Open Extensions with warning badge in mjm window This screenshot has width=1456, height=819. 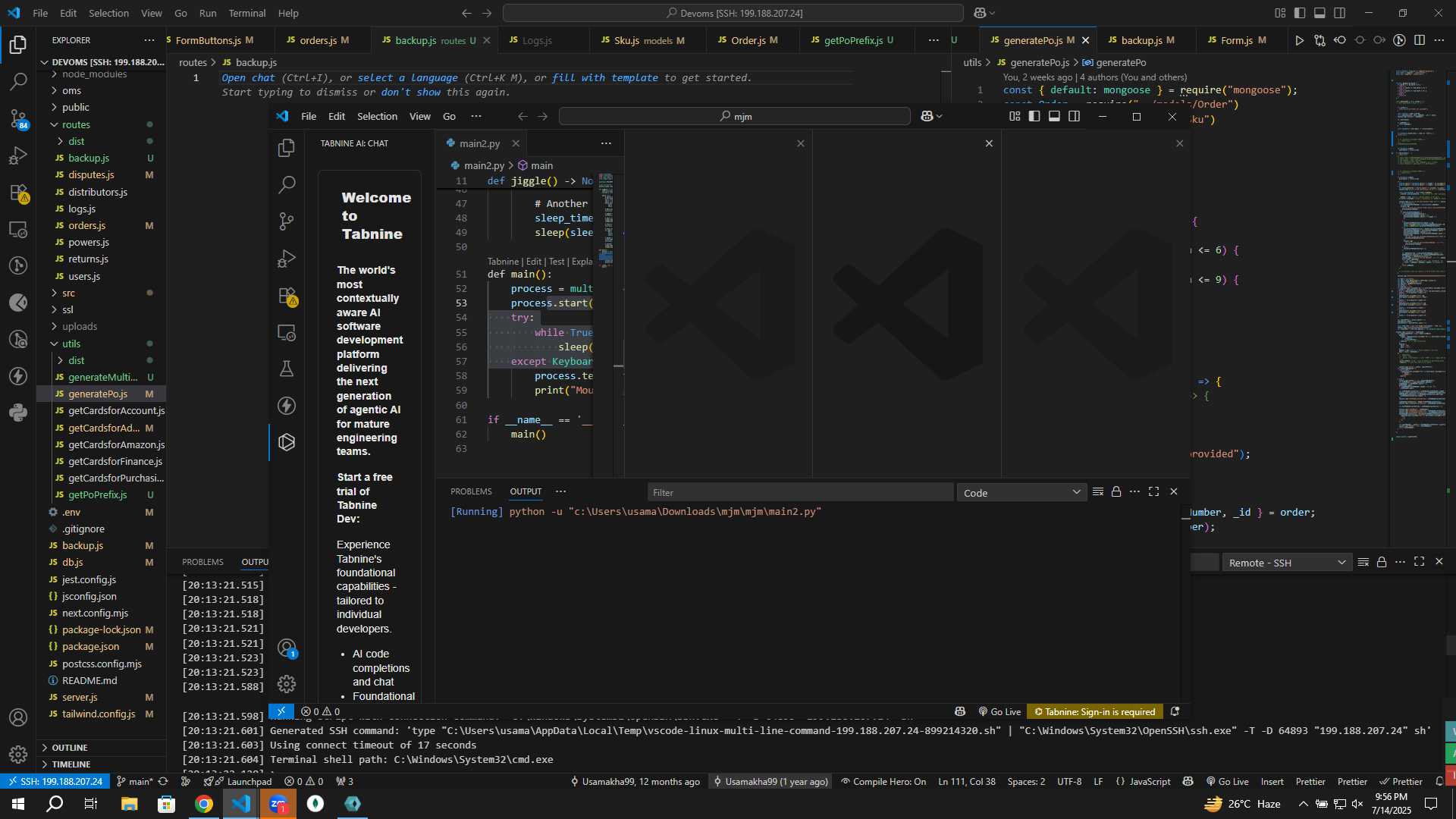tap(287, 296)
